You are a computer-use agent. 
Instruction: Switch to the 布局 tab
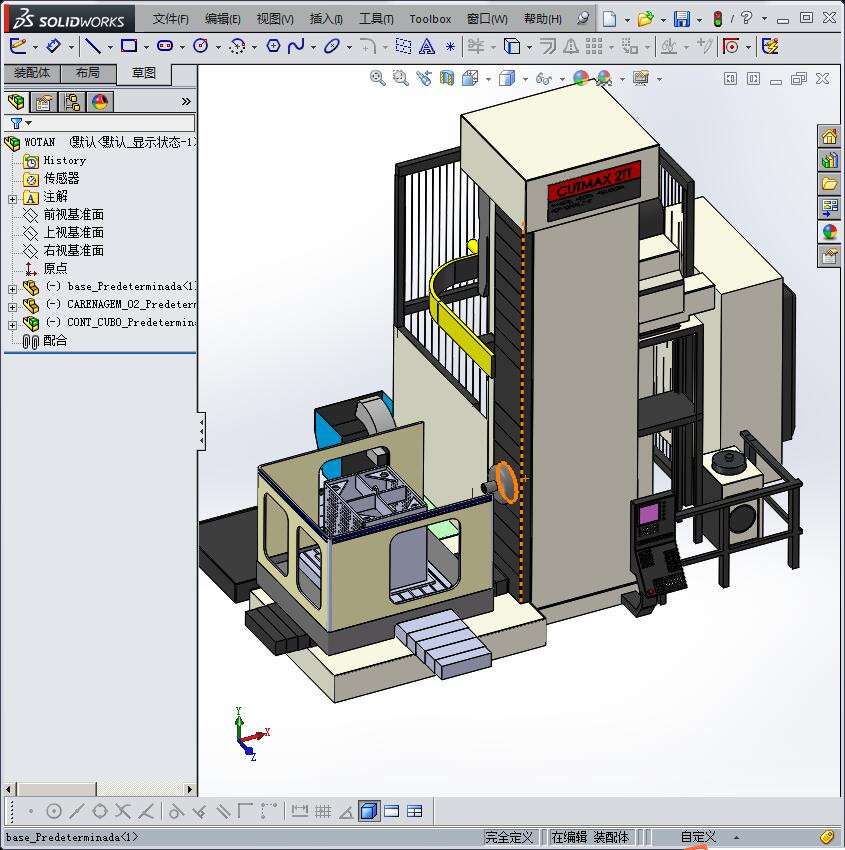(88, 73)
